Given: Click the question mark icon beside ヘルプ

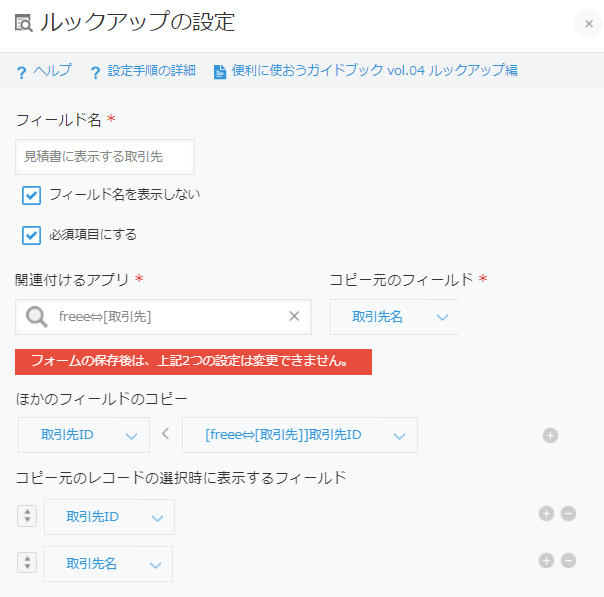Looking at the screenshot, I should (x=22, y=72).
